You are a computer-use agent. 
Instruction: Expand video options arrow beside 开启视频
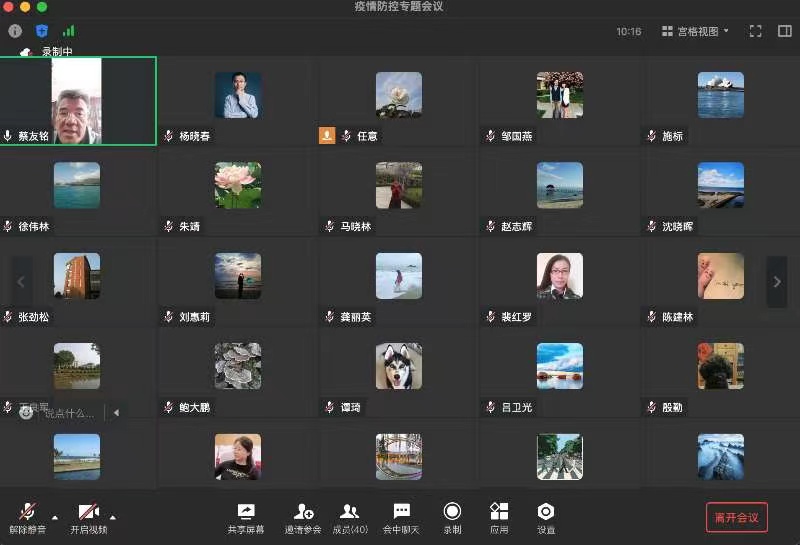point(113,517)
